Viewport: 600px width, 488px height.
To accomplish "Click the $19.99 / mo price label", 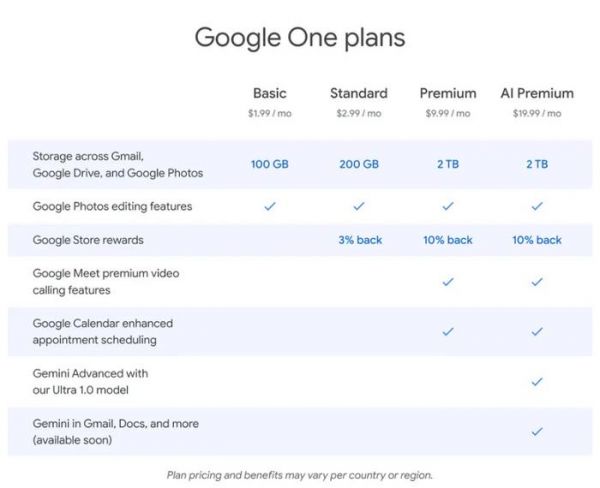I will [x=537, y=114].
